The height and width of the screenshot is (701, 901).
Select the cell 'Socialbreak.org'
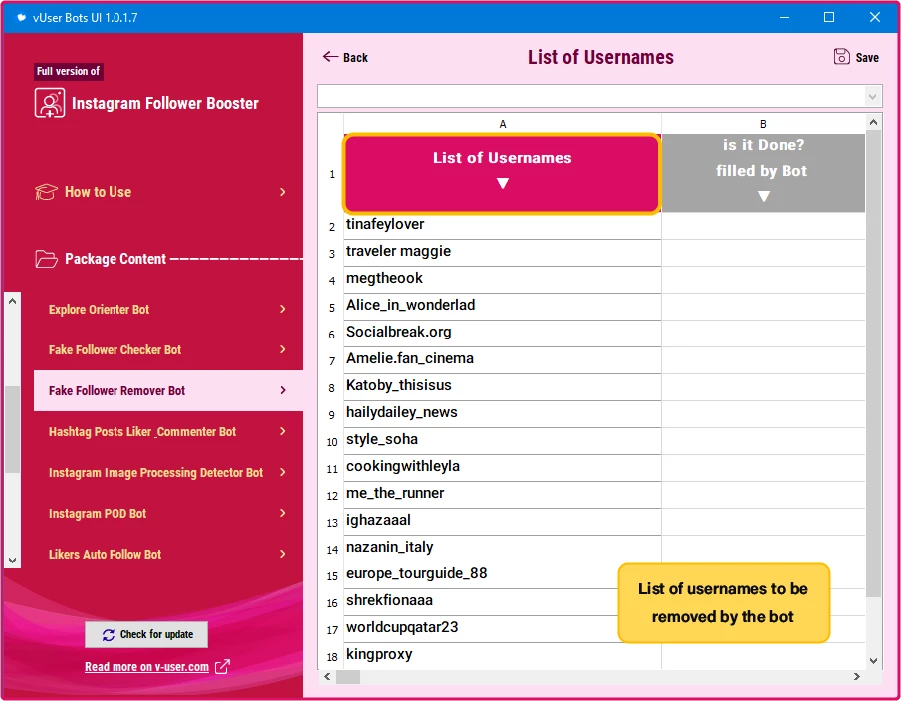pos(502,333)
